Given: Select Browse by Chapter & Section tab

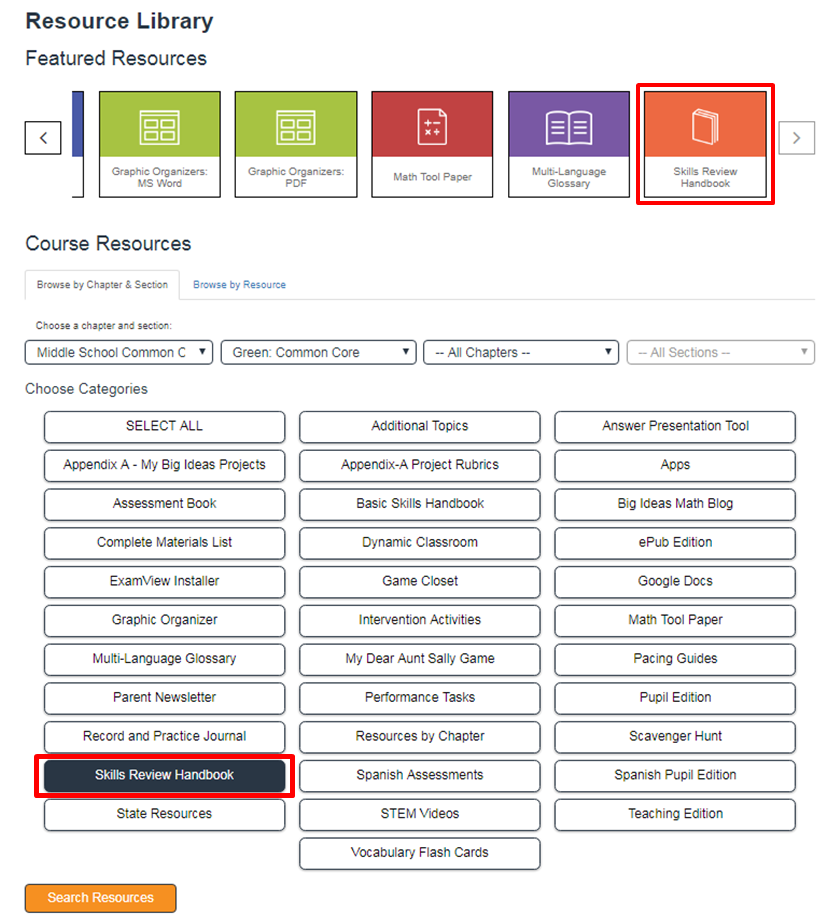Looking at the screenshot, I should 102,285.
